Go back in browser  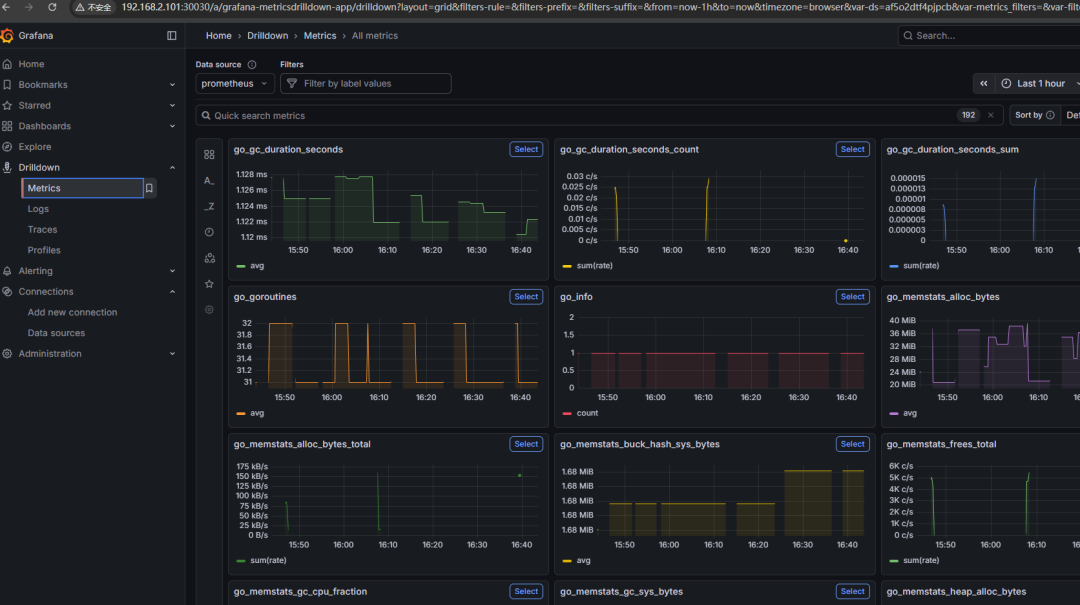pos(6,7)
